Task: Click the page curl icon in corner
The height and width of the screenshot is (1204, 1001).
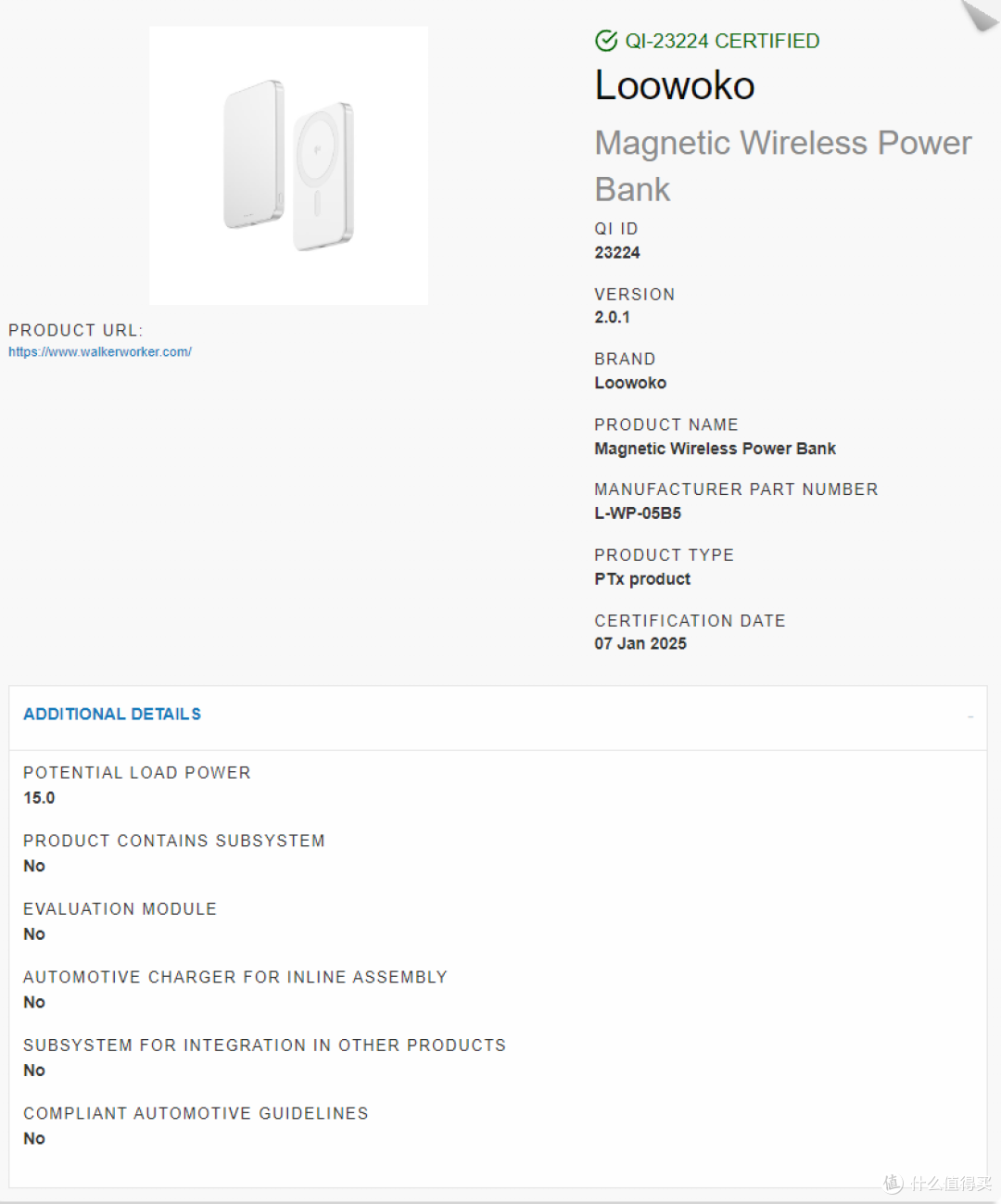Action: pos(980,15)
